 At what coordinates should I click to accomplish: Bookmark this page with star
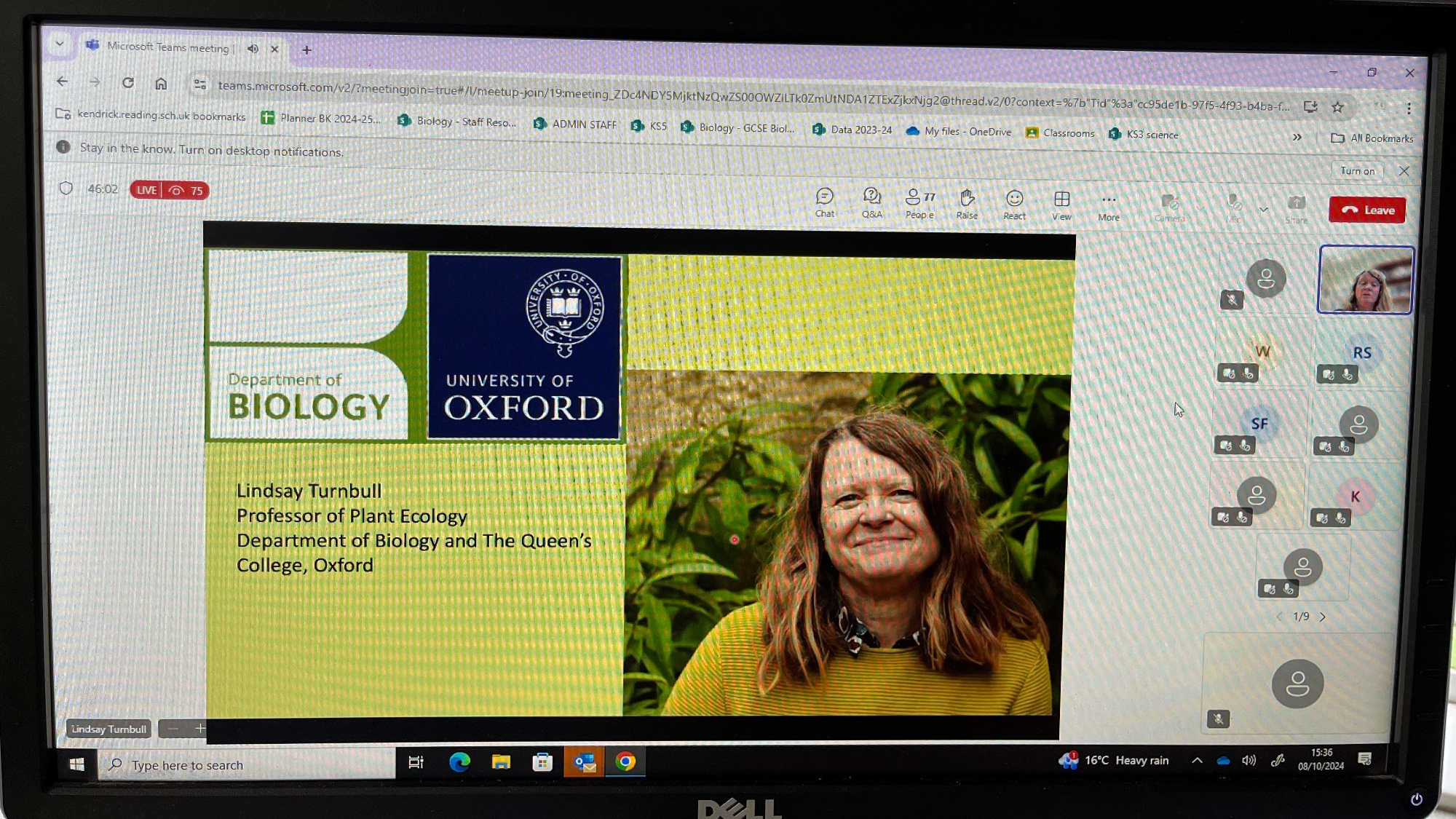(1338, 107)
